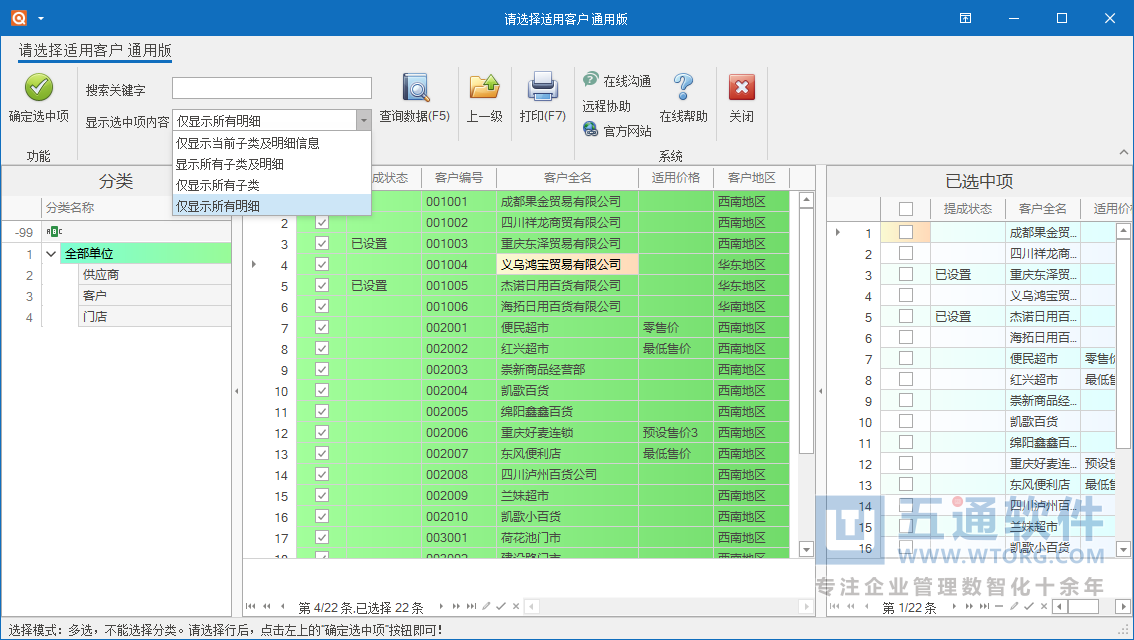Open 官方网站 globe icon
Image resolution: width=1134 pixels, height=640 pixels.
point(590,129)
